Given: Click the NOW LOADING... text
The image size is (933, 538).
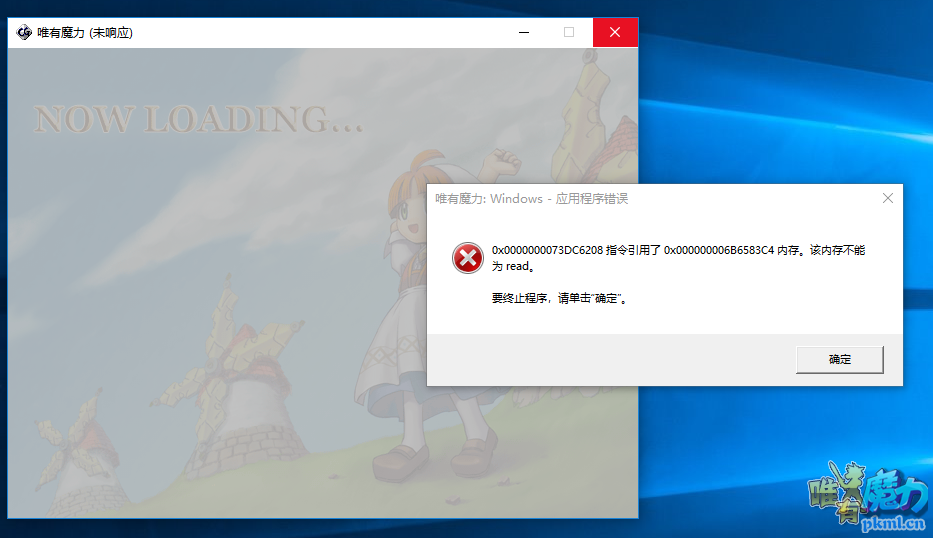Looking at the screenshot, I should pos(198,119).
